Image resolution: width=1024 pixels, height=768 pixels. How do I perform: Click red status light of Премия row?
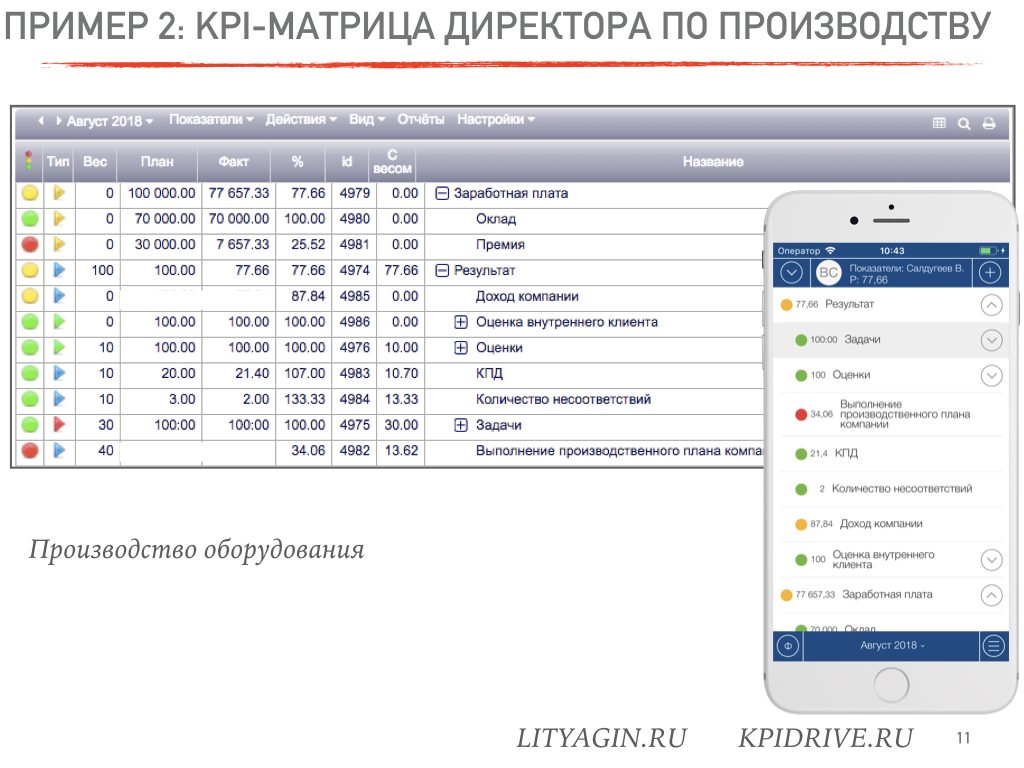point(30,244)
